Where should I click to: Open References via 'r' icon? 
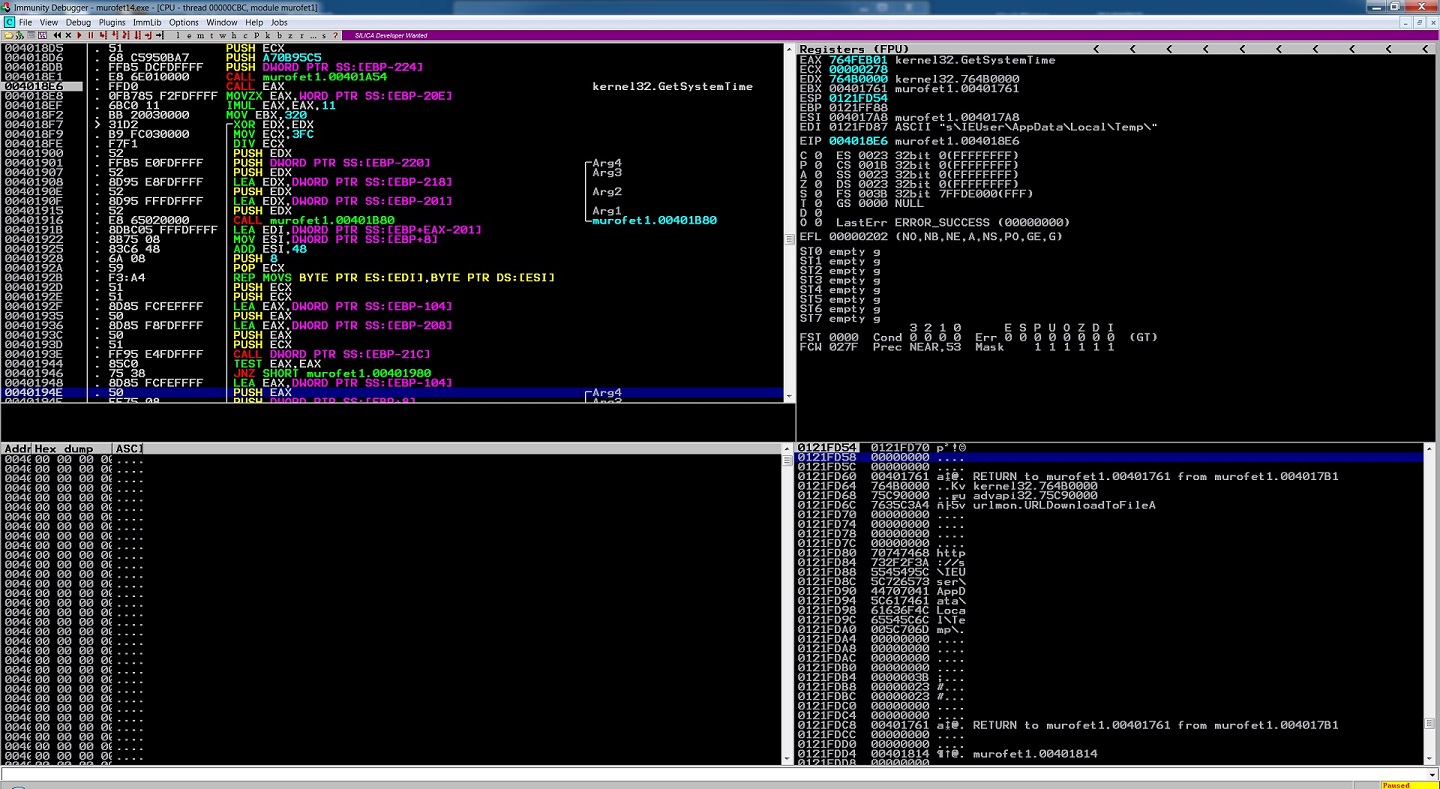[x=302, y=35]
